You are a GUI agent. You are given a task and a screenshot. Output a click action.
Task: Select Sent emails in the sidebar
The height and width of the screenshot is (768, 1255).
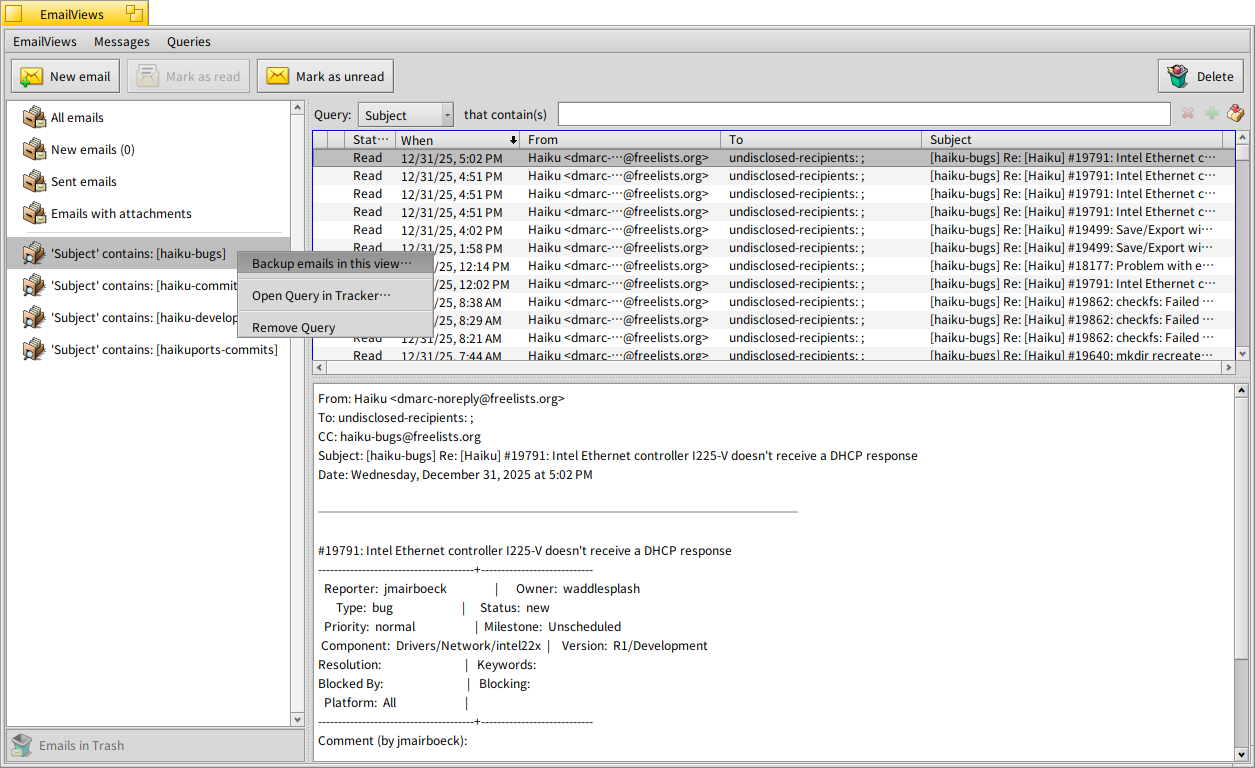(83, 182)
